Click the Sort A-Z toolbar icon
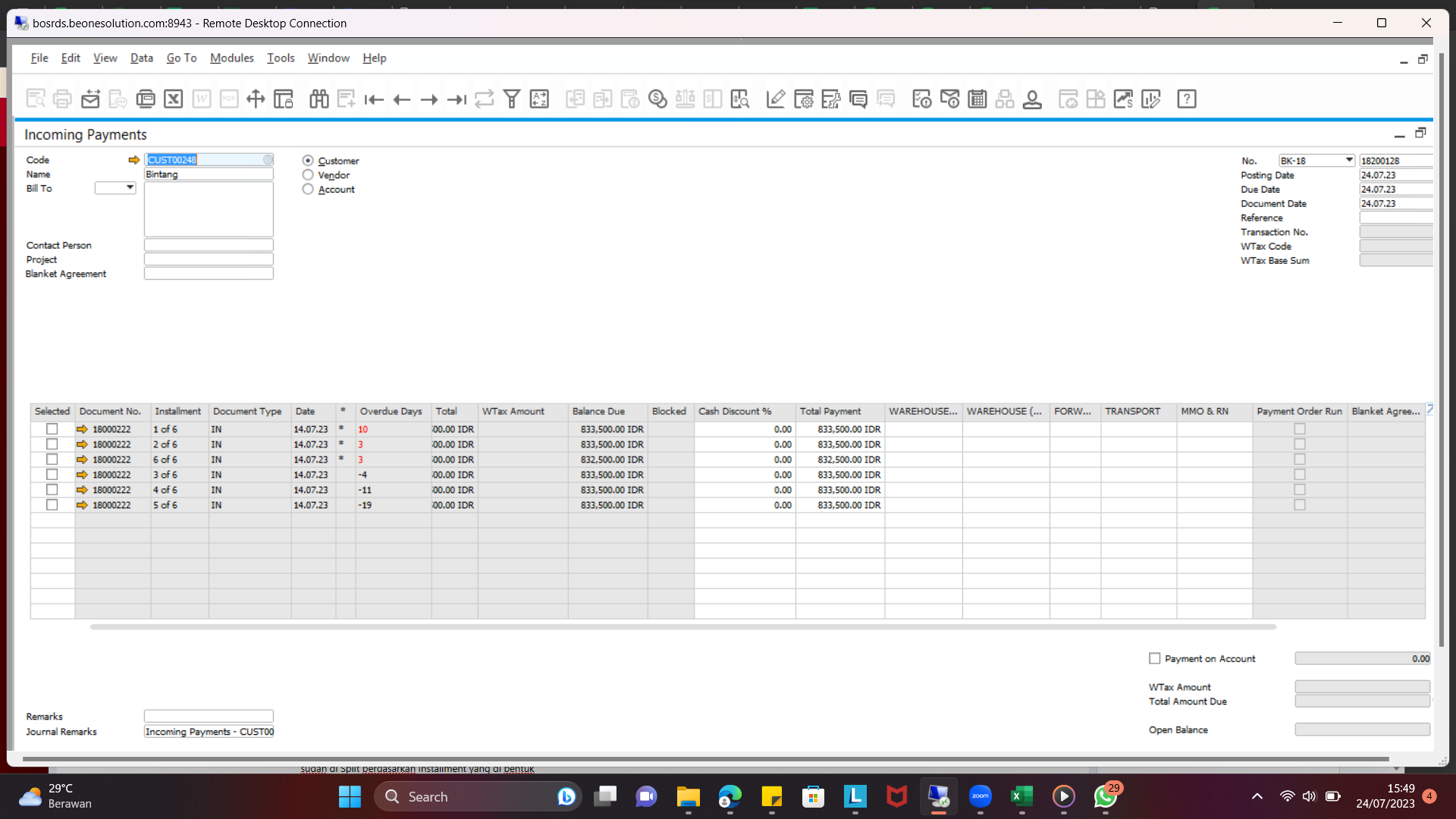This screenshot has width=1456, height=819. point(539,99)
